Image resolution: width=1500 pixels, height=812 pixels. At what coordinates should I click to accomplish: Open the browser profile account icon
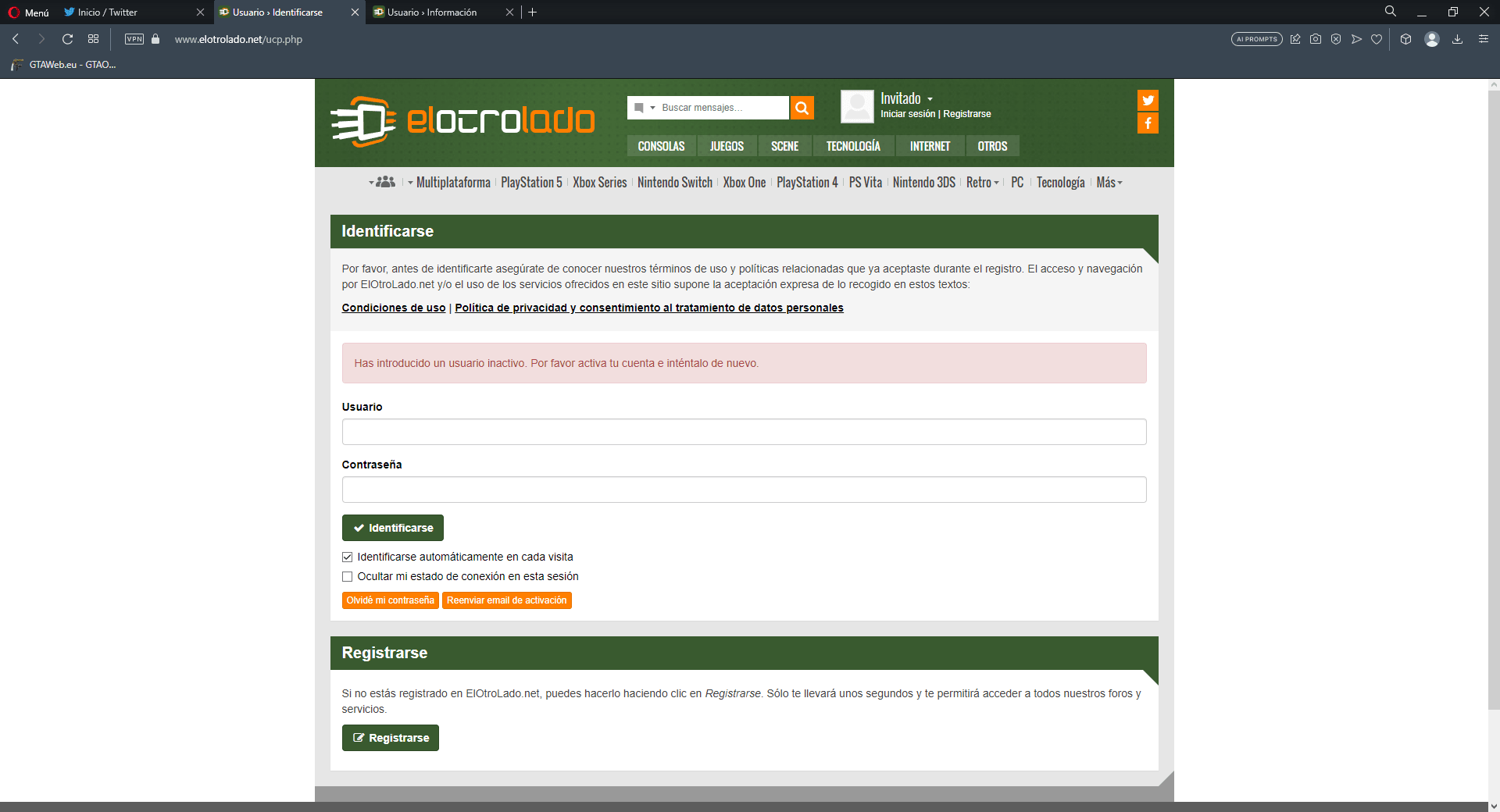[x=1432, y=39]
